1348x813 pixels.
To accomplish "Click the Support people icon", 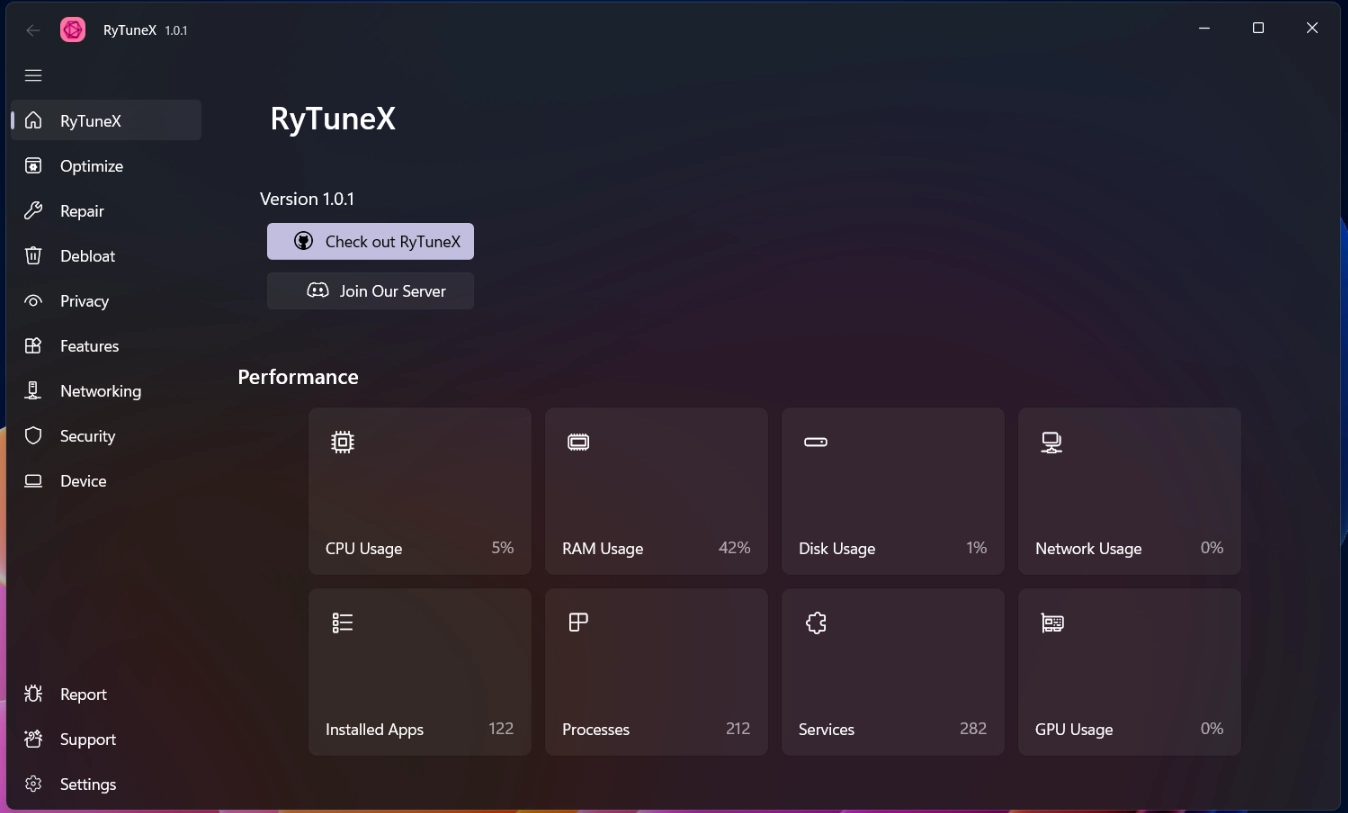I will coord(33,739).
